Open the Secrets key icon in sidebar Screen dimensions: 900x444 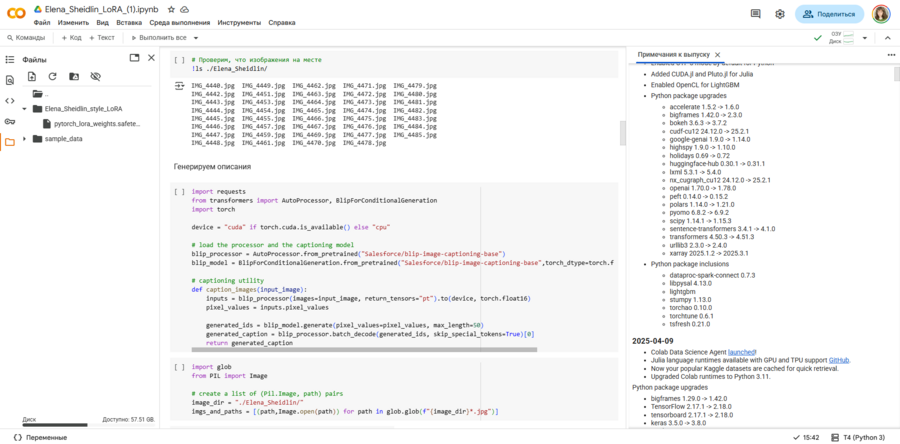click(9, 121)
